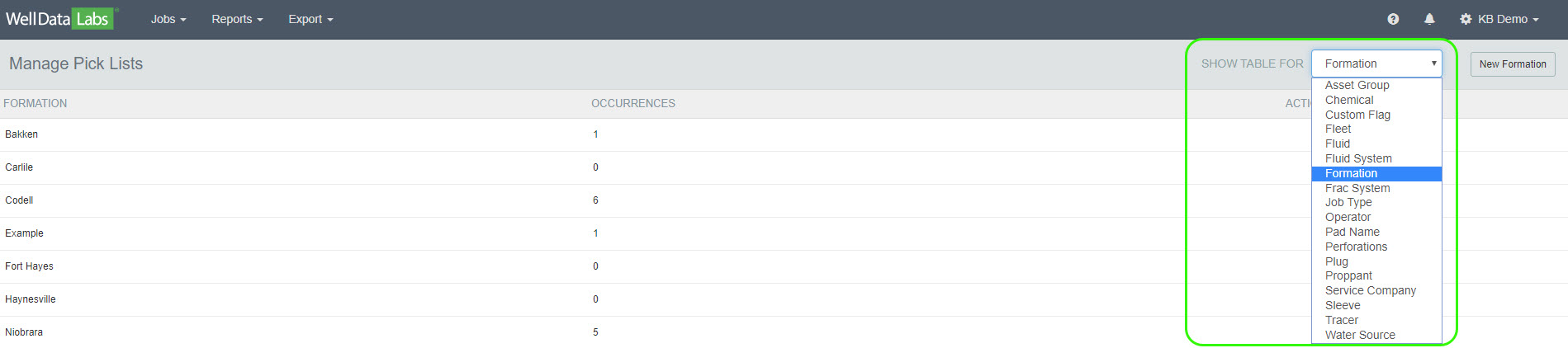Choose Water Source from the list

pos(1360,335)
